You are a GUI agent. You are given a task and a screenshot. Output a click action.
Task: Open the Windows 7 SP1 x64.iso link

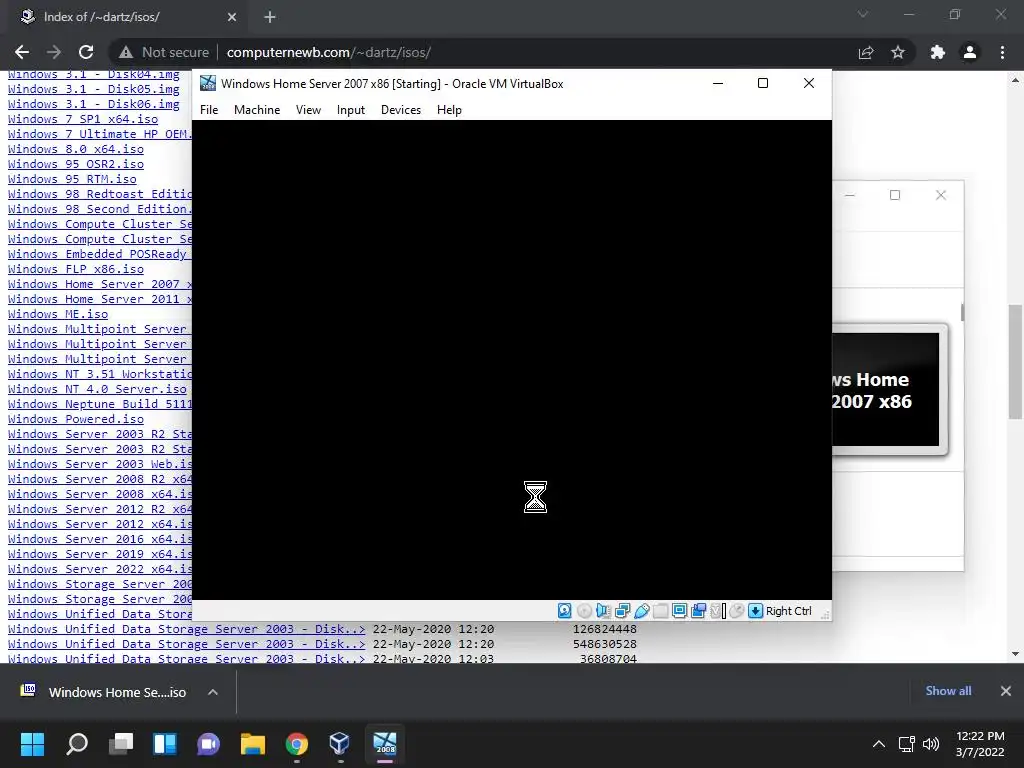(83, 119)
